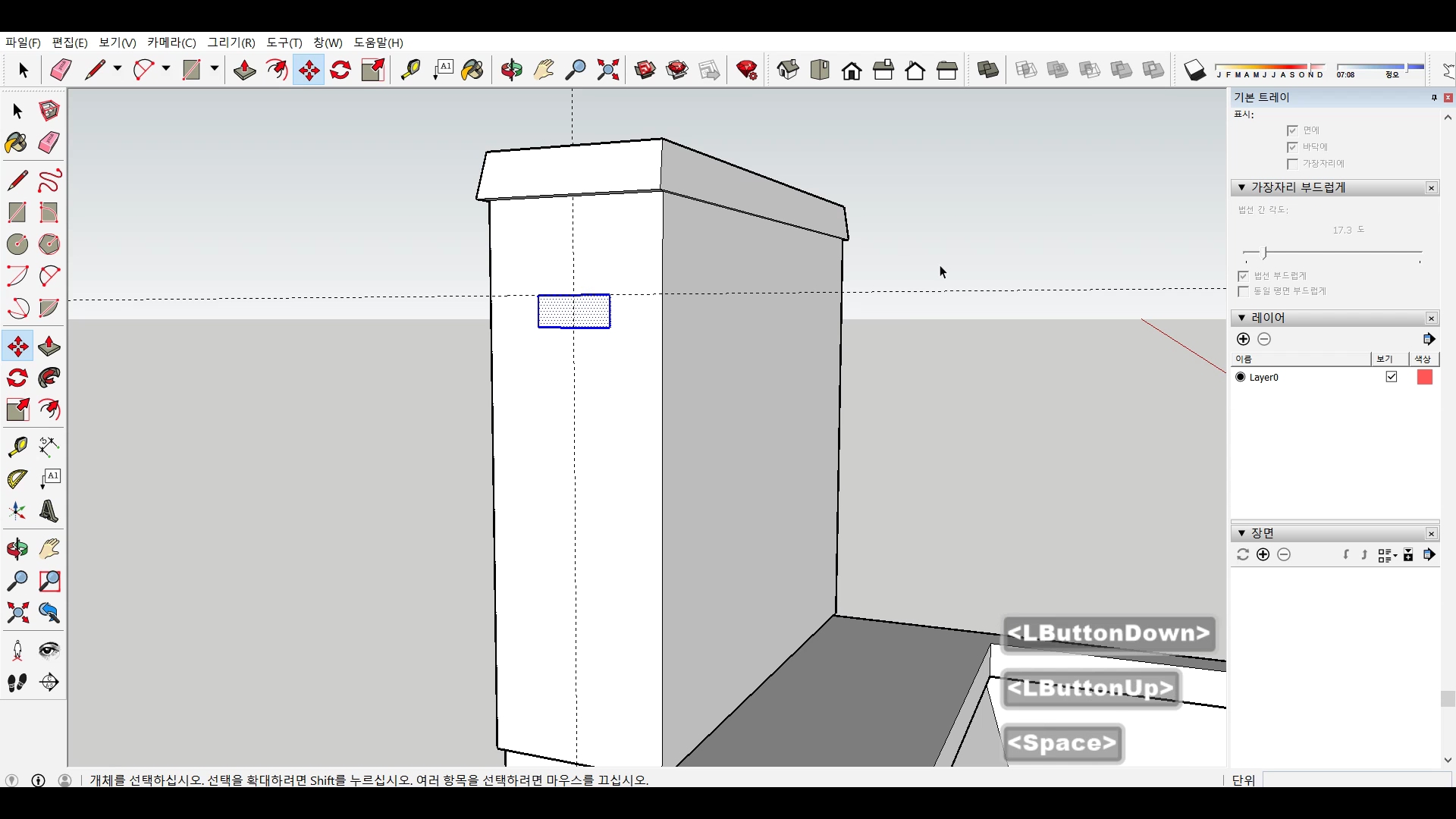Collapse the 레이어 panel section
This screenshot has height=819, width=1456.
pyautogui.click(x=1241, y=318)
